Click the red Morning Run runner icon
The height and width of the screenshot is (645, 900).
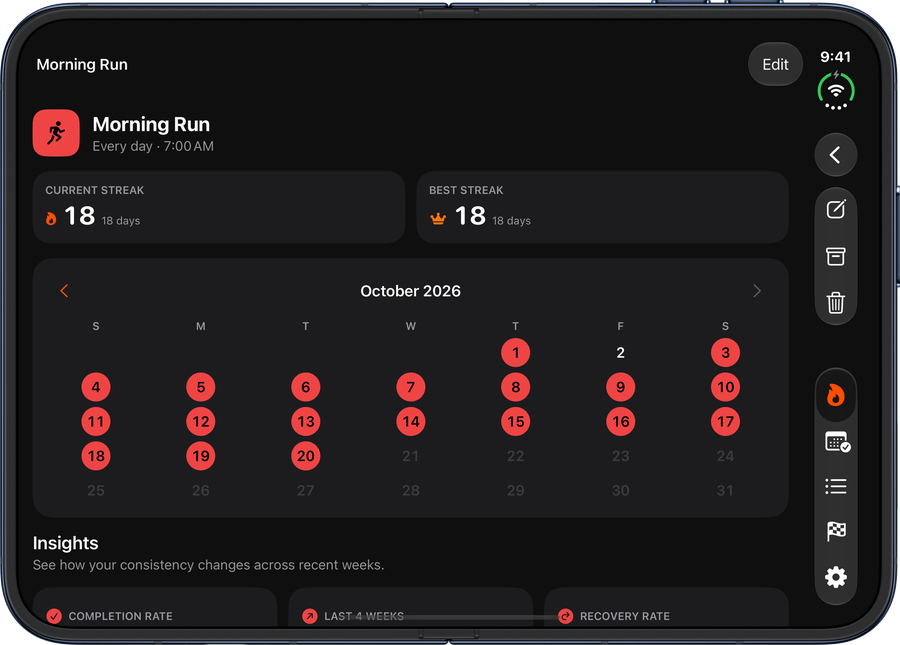pos(56,133)
